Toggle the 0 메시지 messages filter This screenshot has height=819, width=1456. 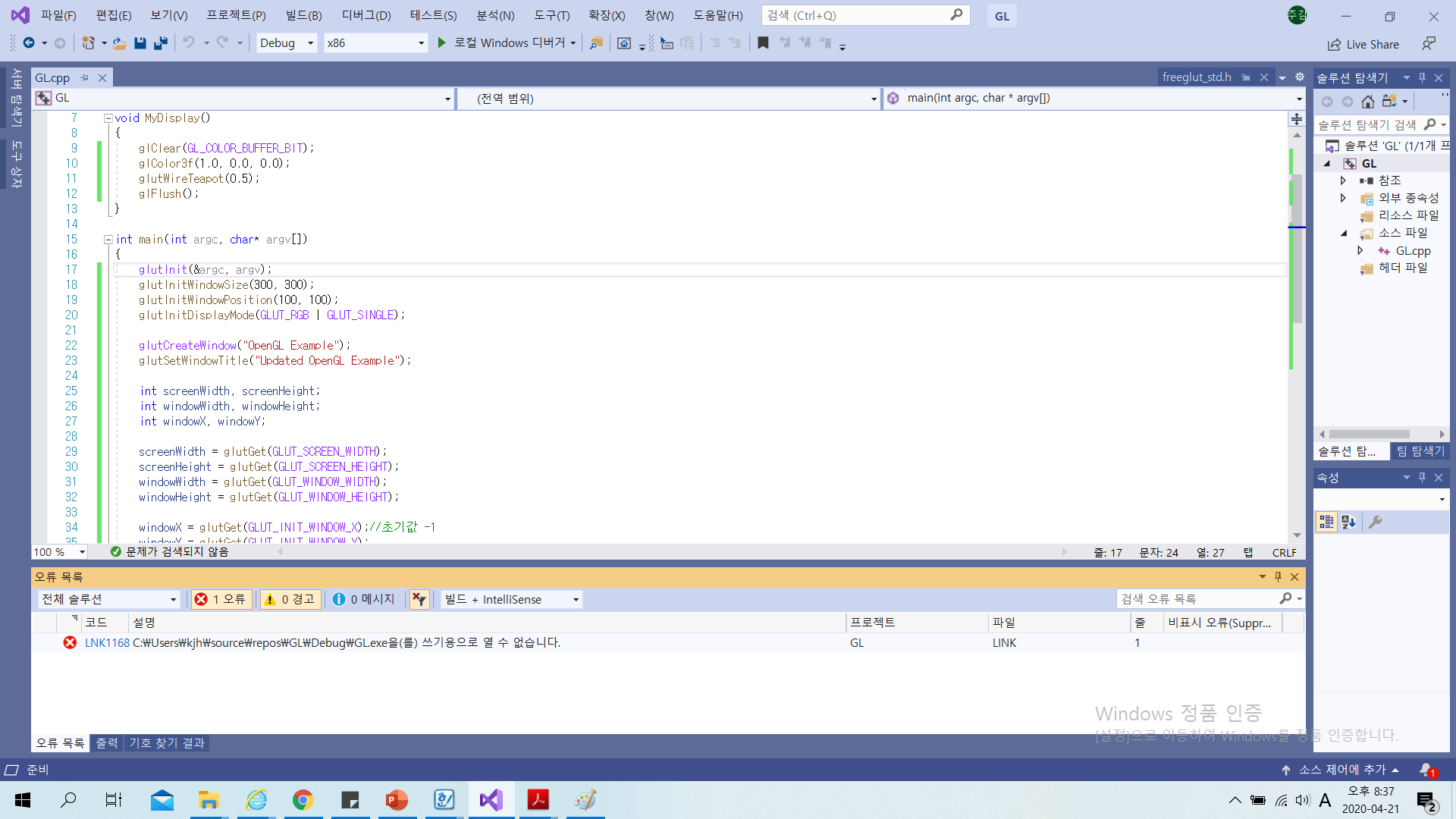pyautogui.click(x=364, y=599)
